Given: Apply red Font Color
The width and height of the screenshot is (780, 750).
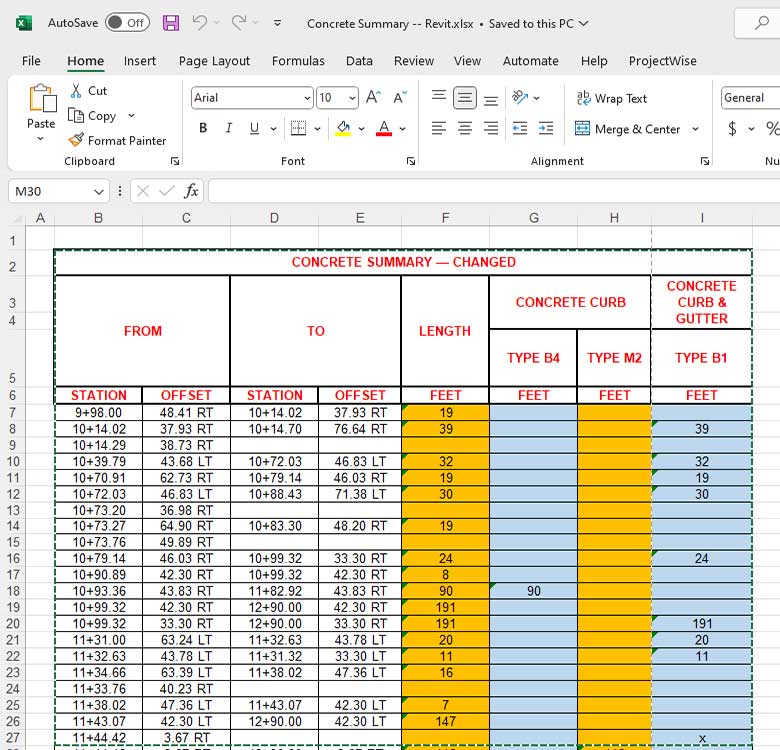Looking at the screenshot, I should 384,128.
